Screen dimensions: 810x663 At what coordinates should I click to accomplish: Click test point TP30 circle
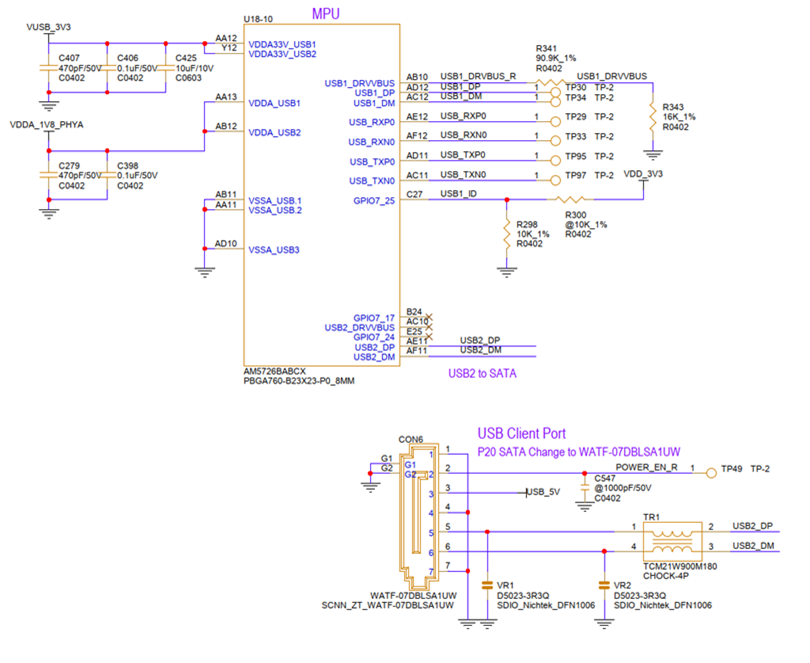click(555, 92)
